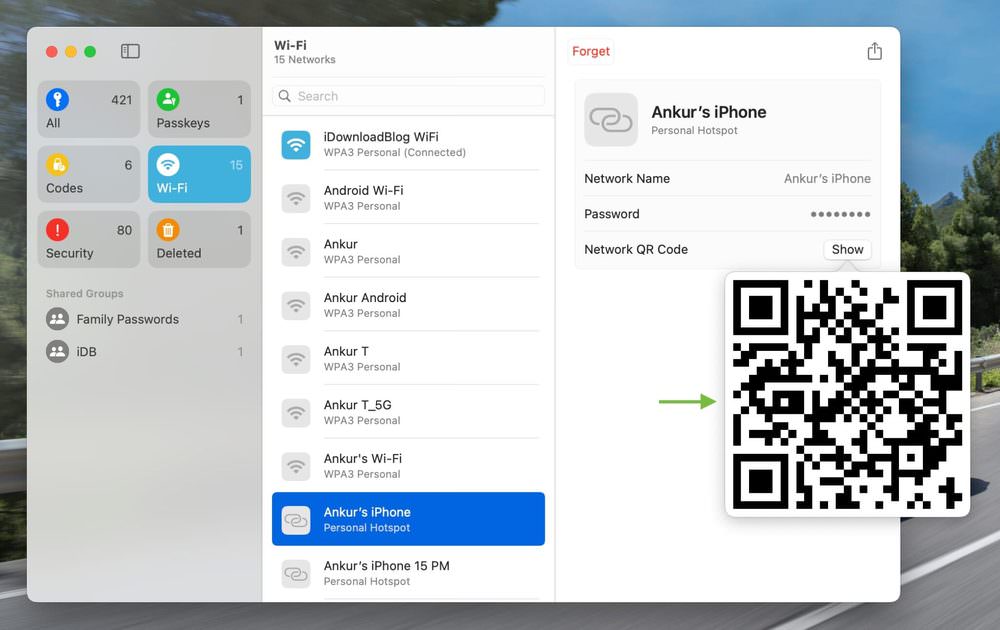
Task: Open the Passkeys category
Action: pos(199,109)
